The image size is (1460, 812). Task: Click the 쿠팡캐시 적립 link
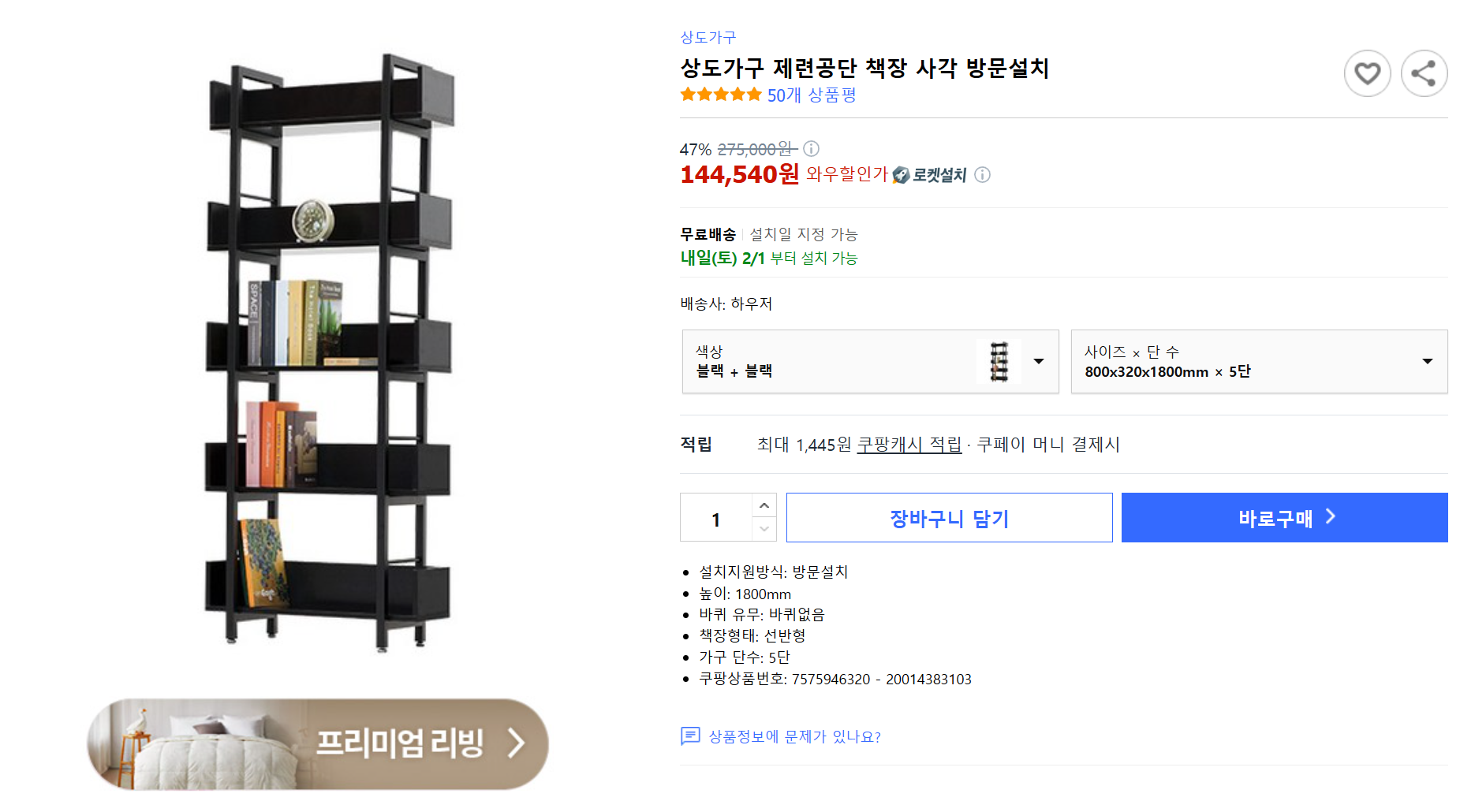(x=909, y=445)
